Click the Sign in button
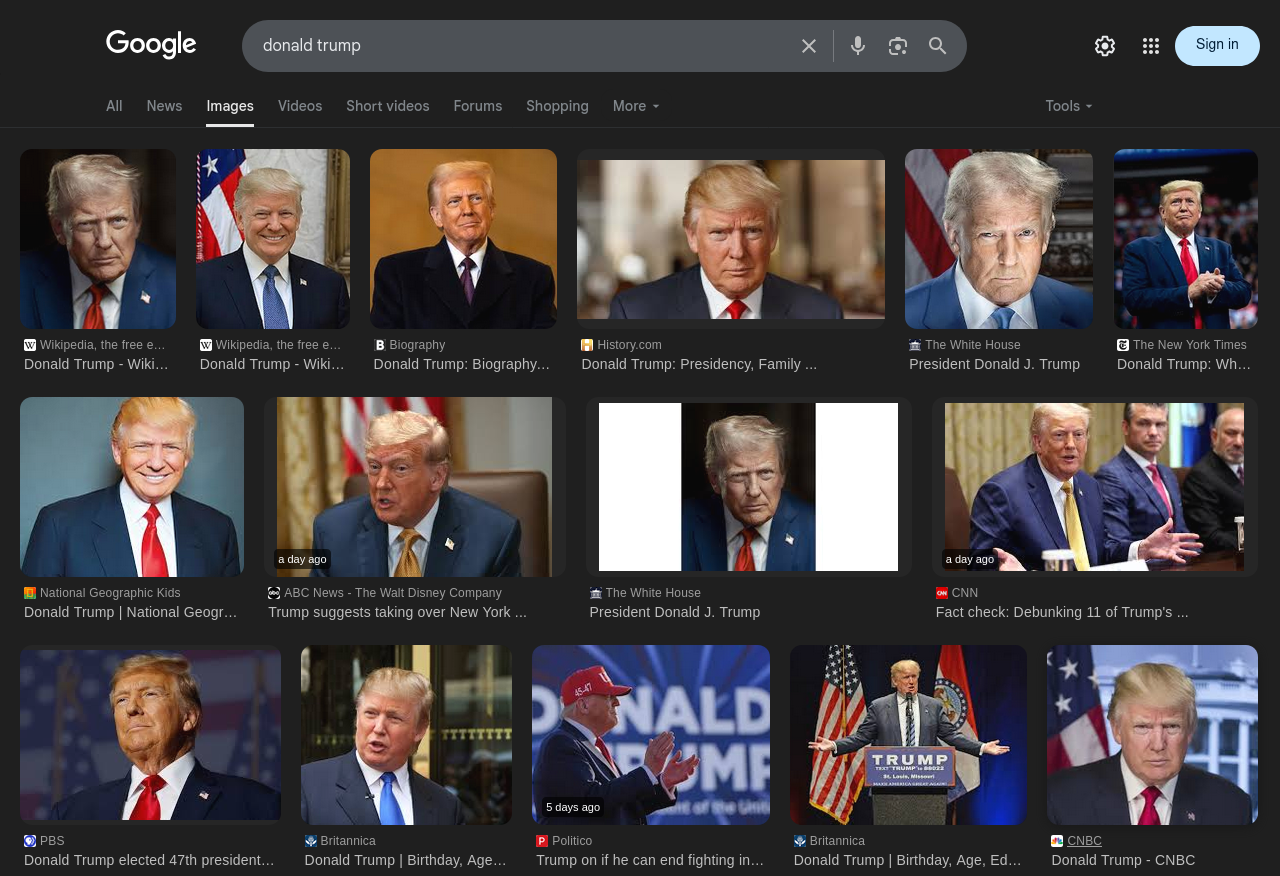The height and width of the screenshot is (876, 1280). 1217,45
